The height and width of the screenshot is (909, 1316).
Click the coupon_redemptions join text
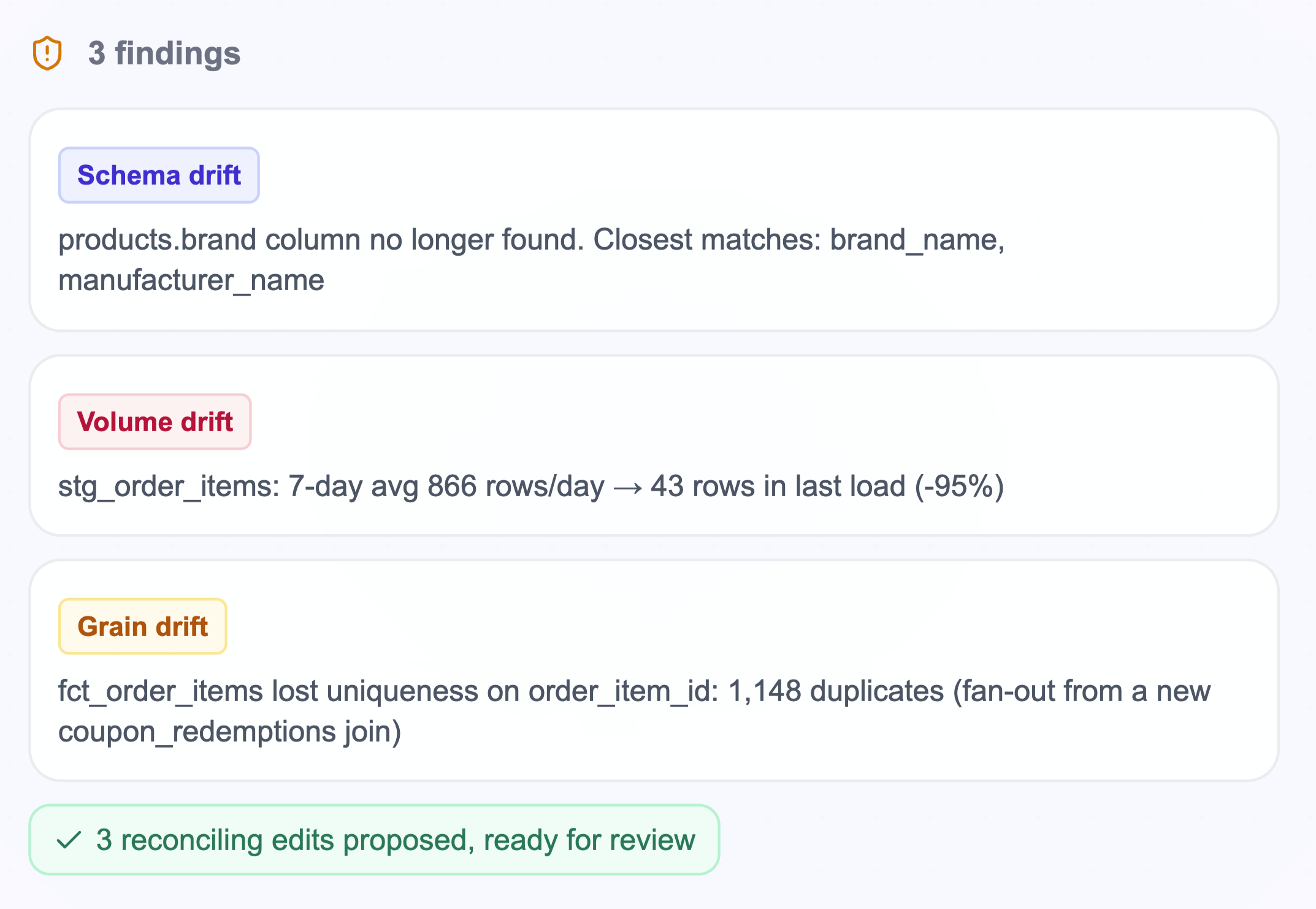pyautogui.click(x=230, y=732)
